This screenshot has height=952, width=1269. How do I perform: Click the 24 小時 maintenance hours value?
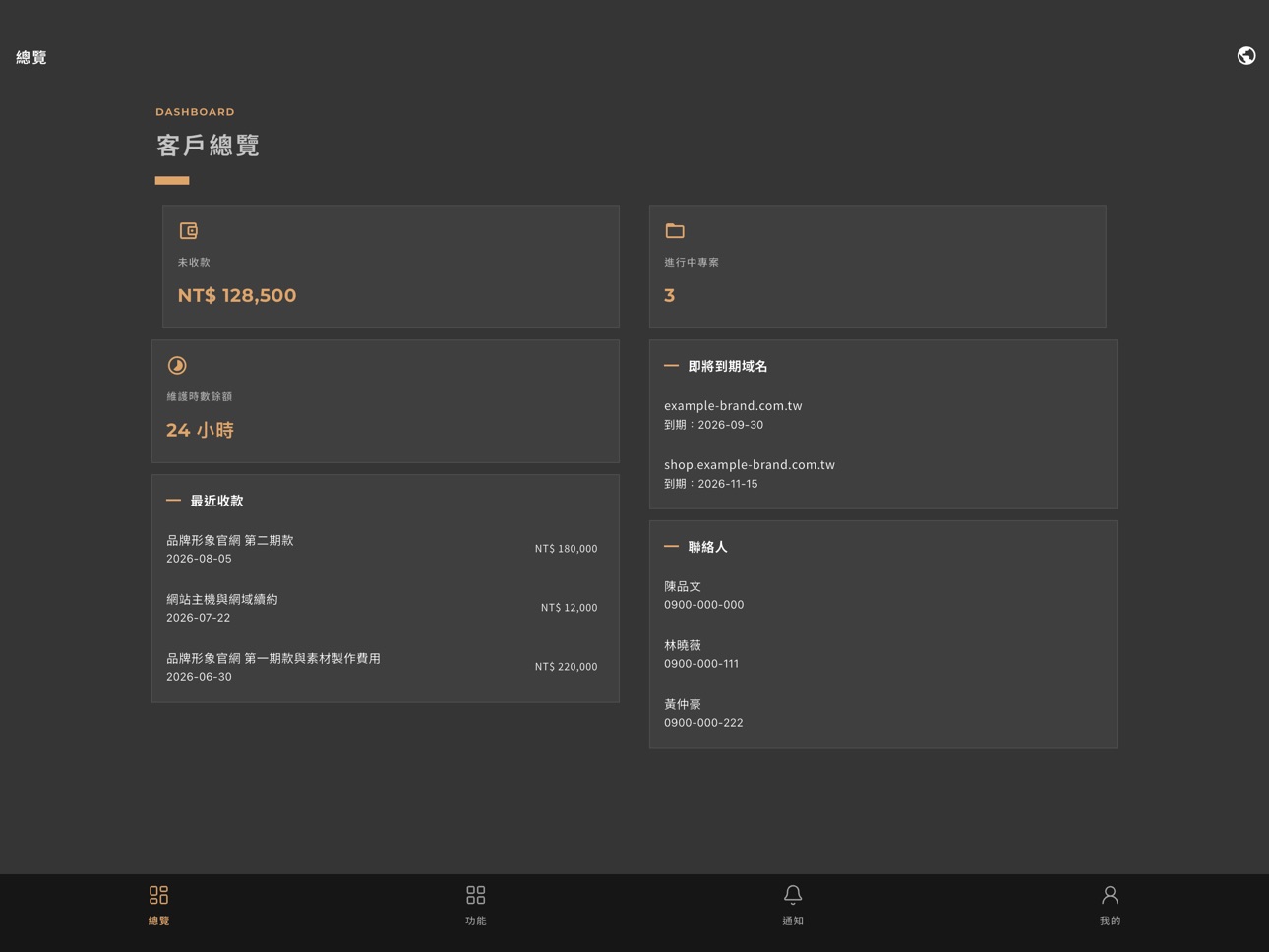pos(200,430)
